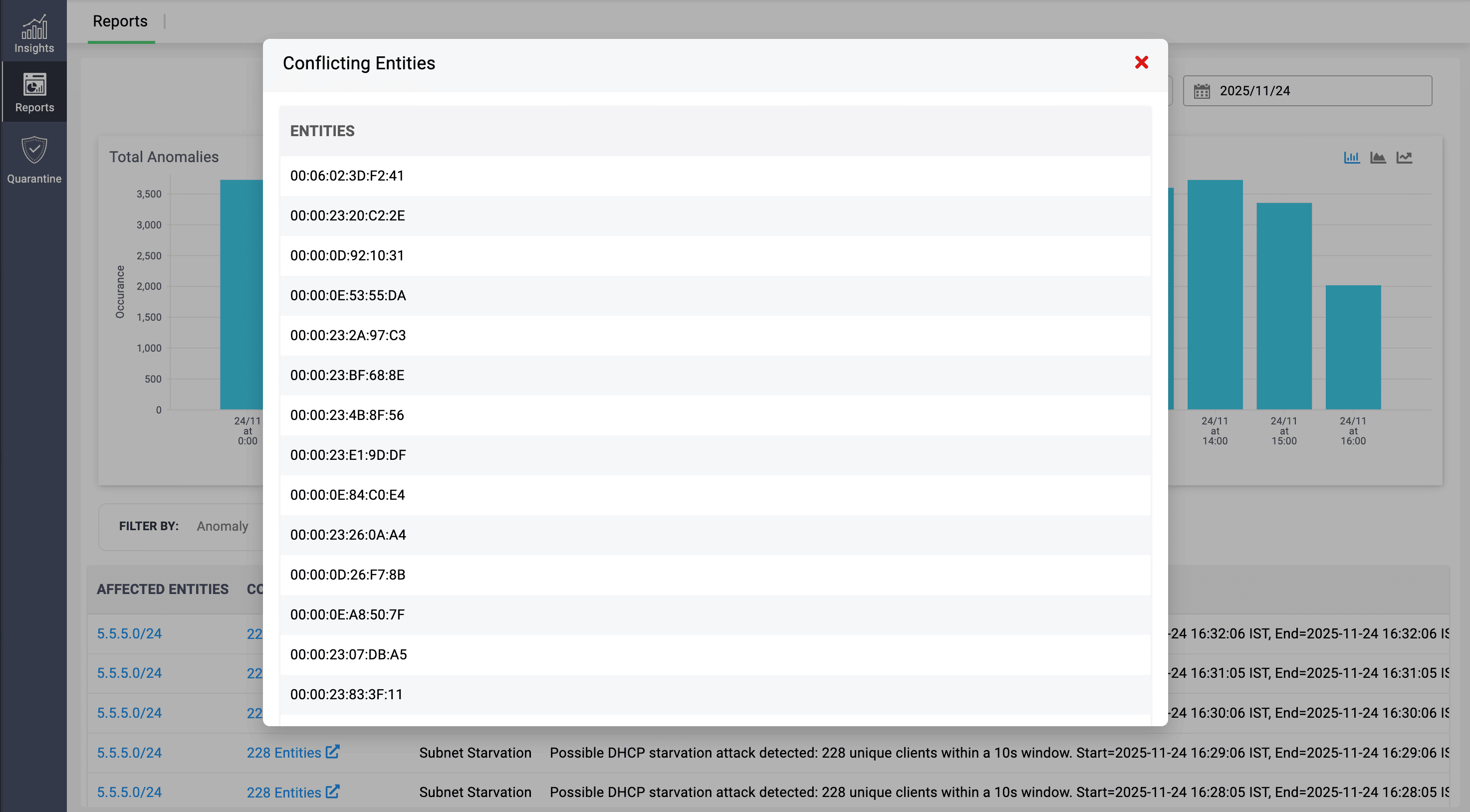
Task: Click the external link icon beside 228 Entities
Action: (x=333, y=752)
